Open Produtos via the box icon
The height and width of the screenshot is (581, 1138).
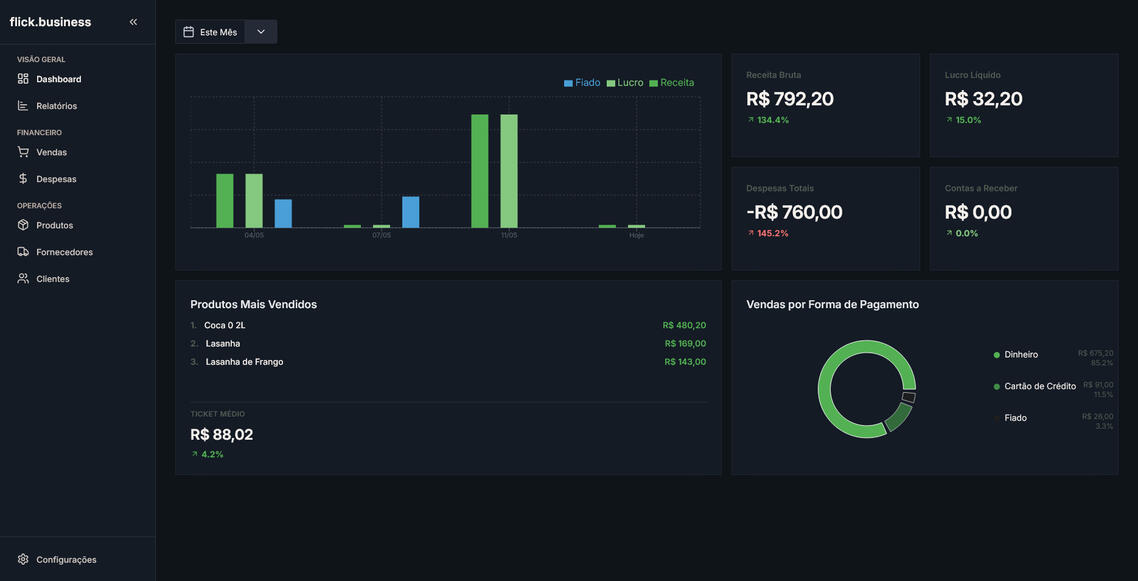22,225
